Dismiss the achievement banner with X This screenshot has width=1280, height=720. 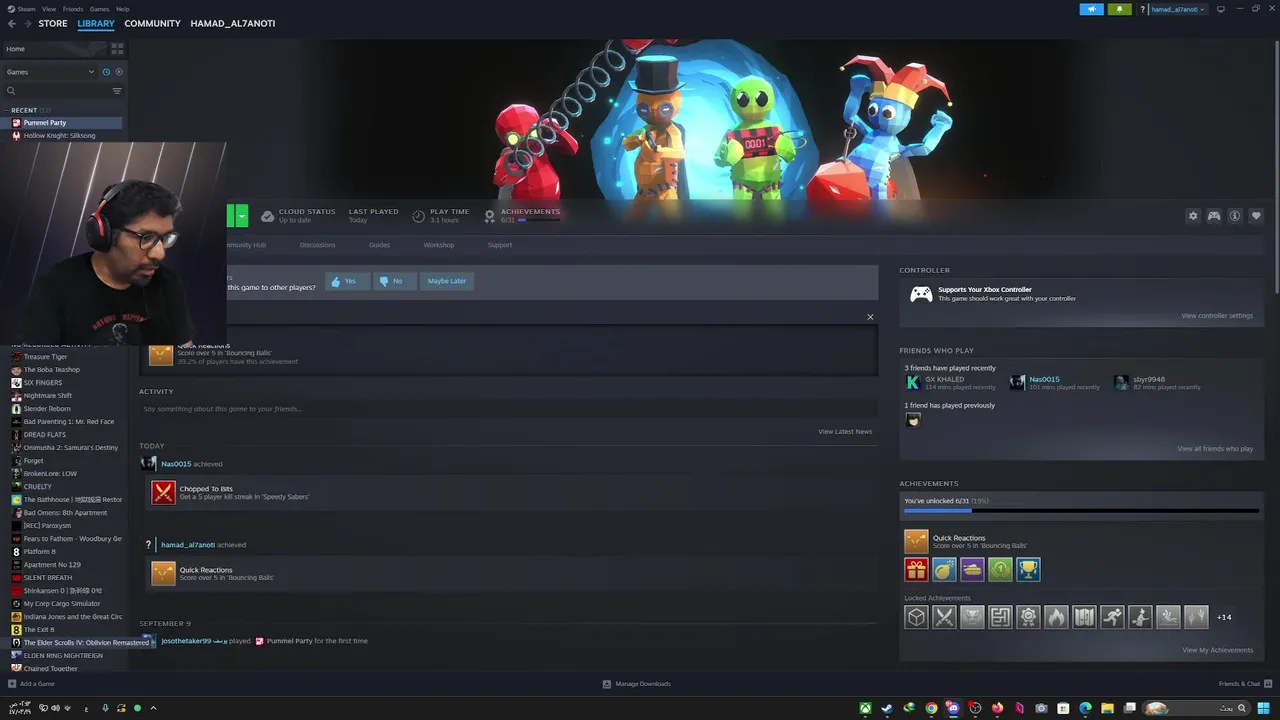[x=870, y=317]
